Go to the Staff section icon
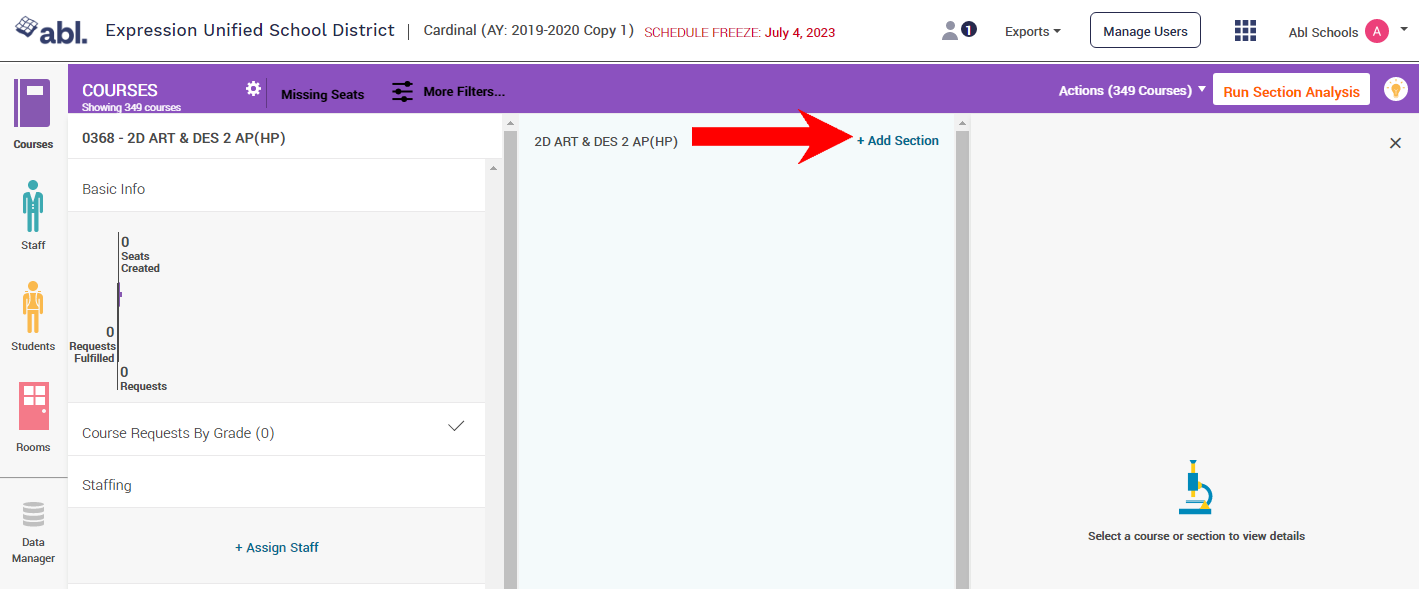The height and width of the screenshot is (589, 1419). coord(33,206)
